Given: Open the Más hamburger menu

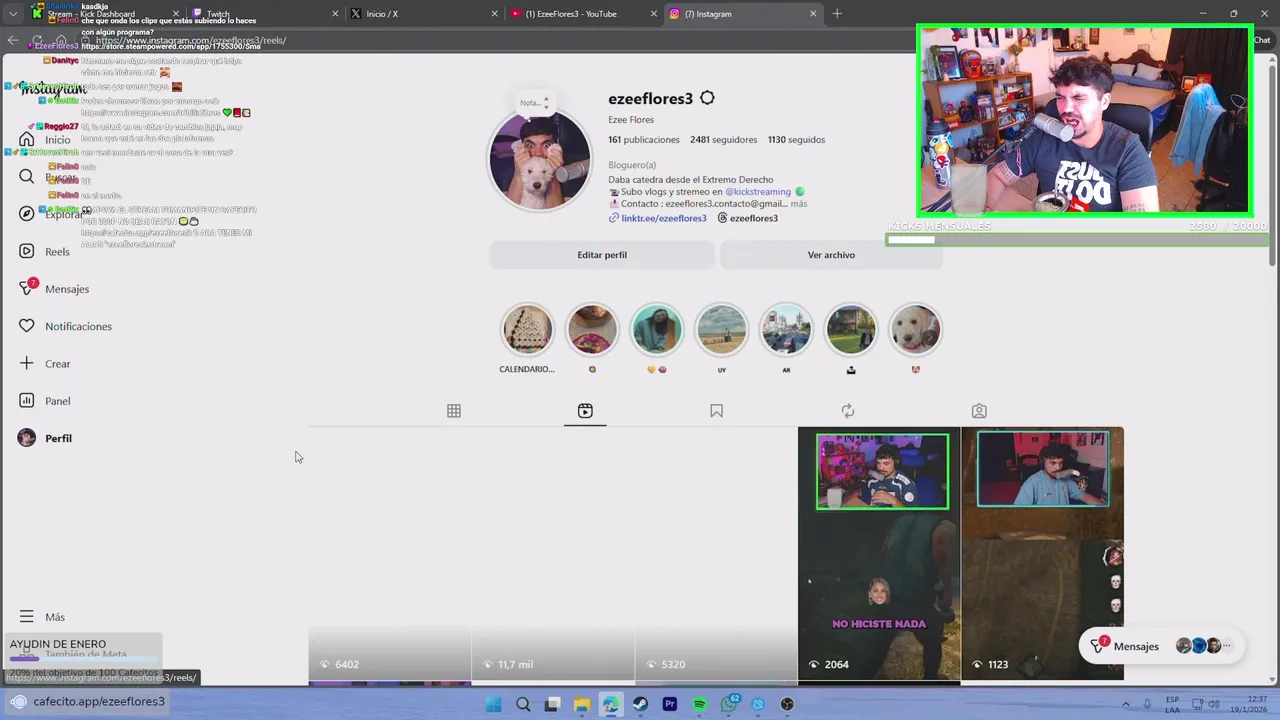Looking at the screenshot, I should [42, 617].
